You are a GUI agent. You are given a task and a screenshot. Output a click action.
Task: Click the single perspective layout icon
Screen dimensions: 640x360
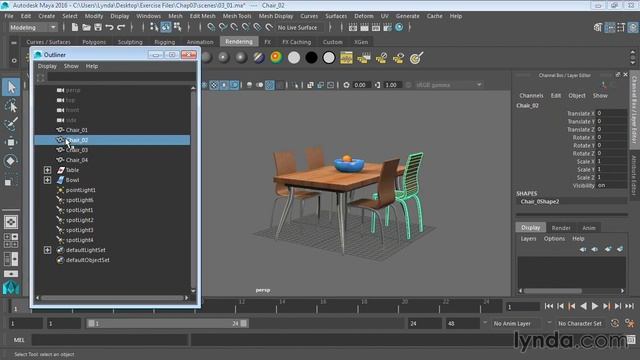click(11, 222)
